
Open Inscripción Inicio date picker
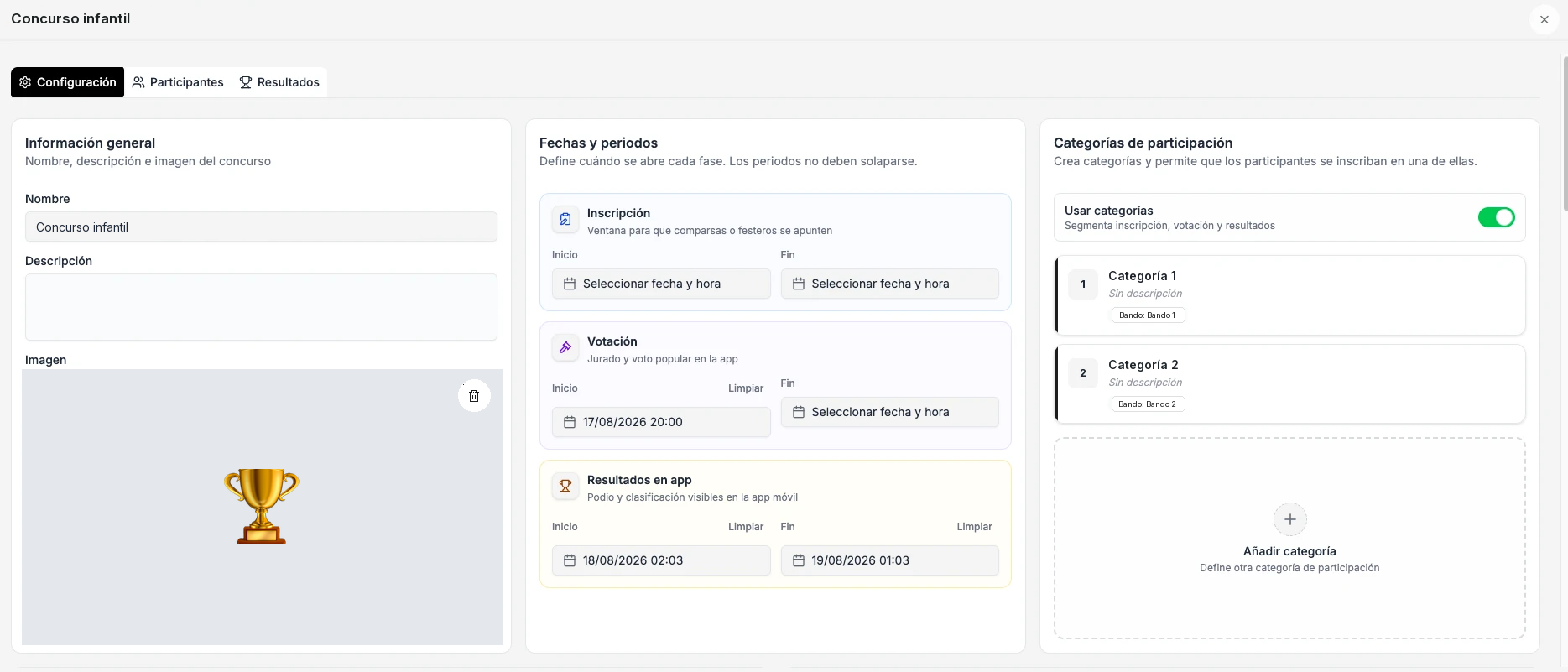[x=661, y=284]
